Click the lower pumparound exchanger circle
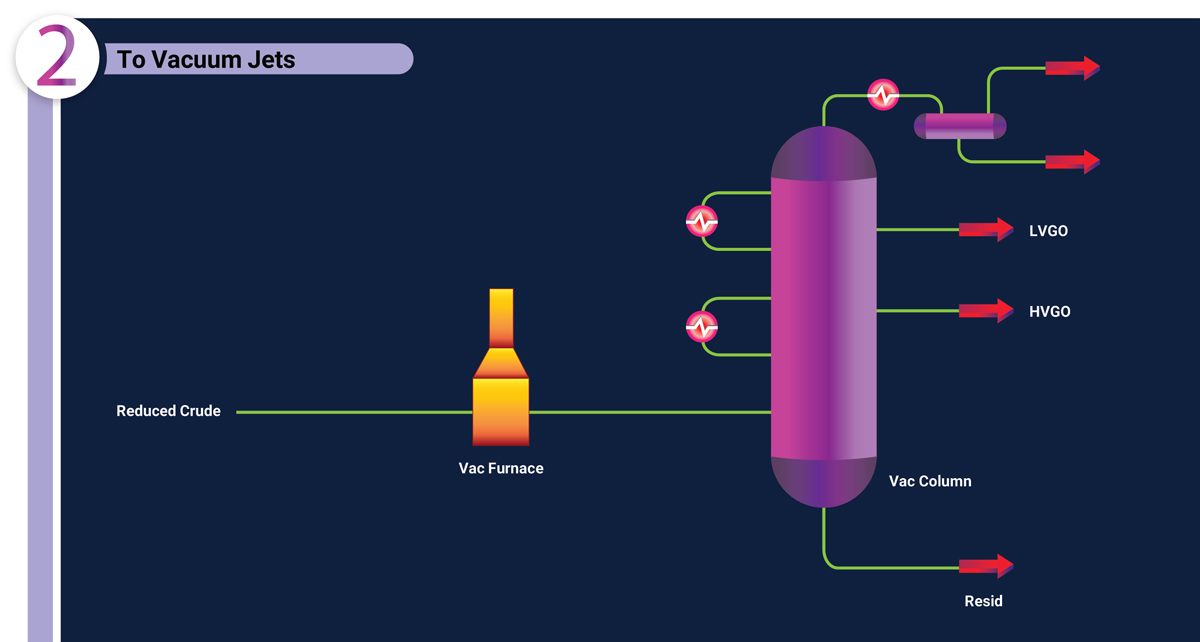Image resolution: width=1200 pixels, height=642 pixels. (x=702, y=325)
